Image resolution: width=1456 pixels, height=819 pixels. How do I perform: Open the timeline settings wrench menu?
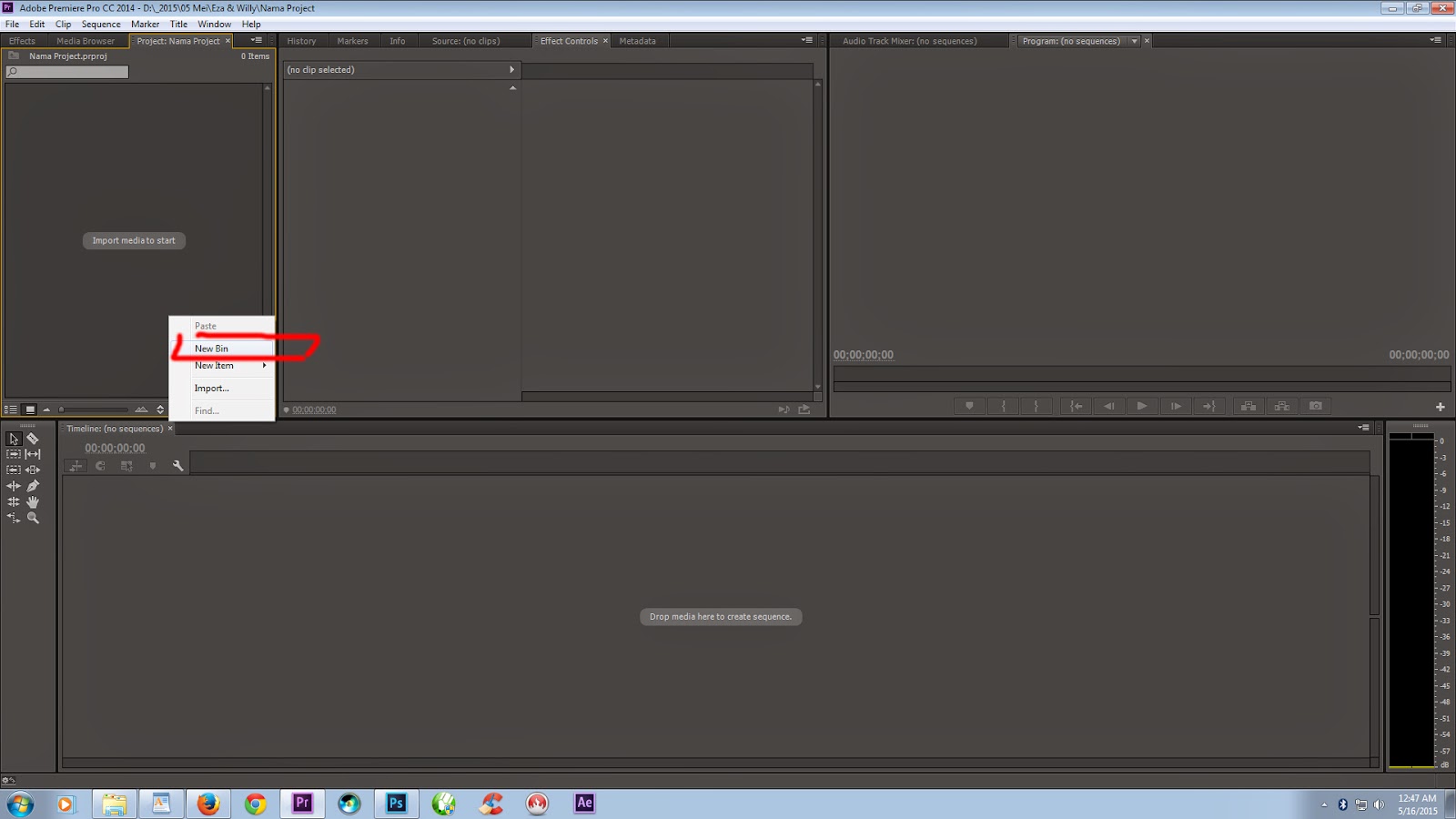(179, 465)
